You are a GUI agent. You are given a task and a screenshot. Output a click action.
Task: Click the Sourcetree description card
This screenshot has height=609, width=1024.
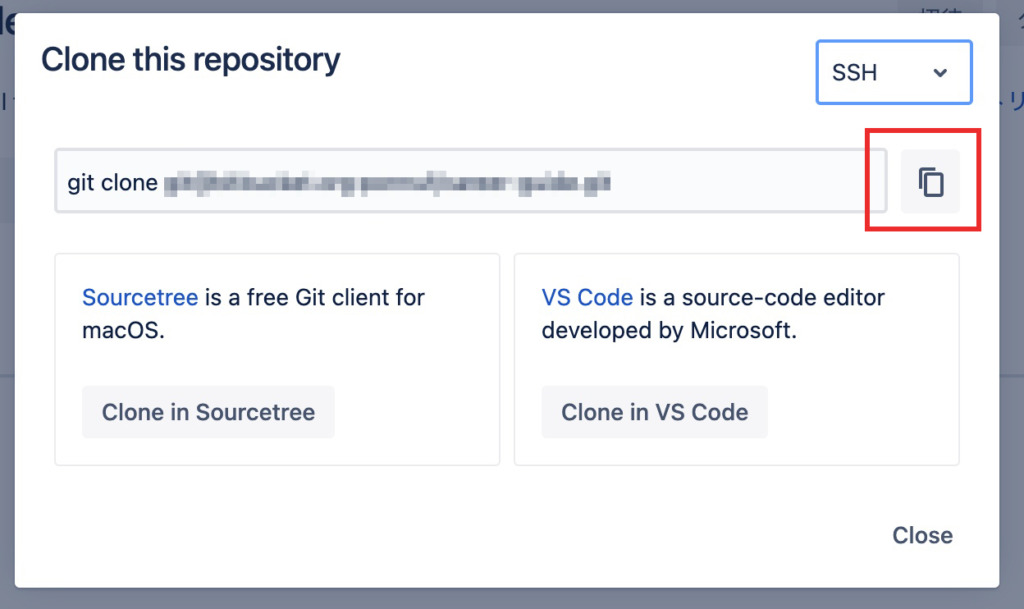coord(278,359)
